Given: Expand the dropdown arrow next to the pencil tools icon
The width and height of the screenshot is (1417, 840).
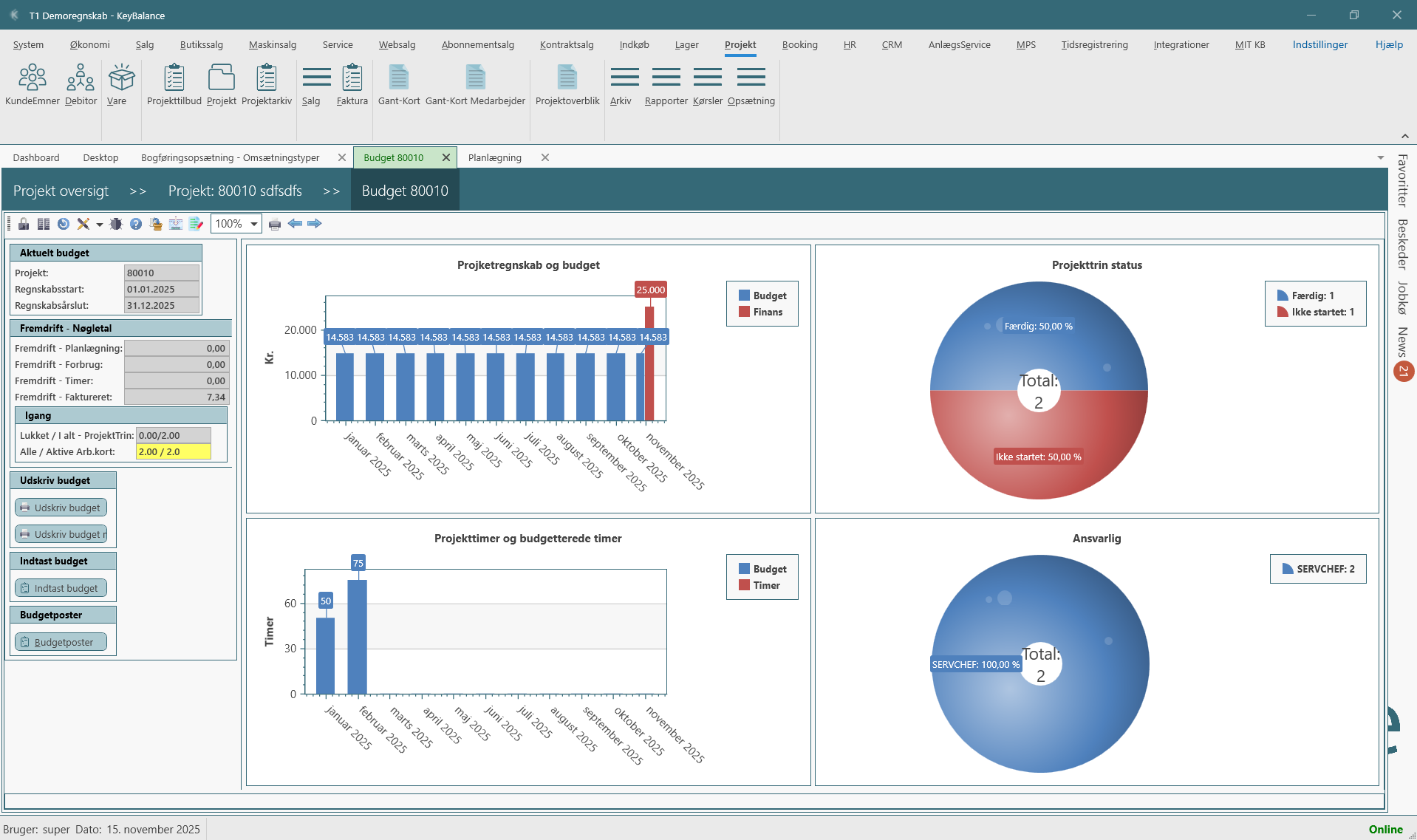Looking at the screenshot, I should point(99,225).
